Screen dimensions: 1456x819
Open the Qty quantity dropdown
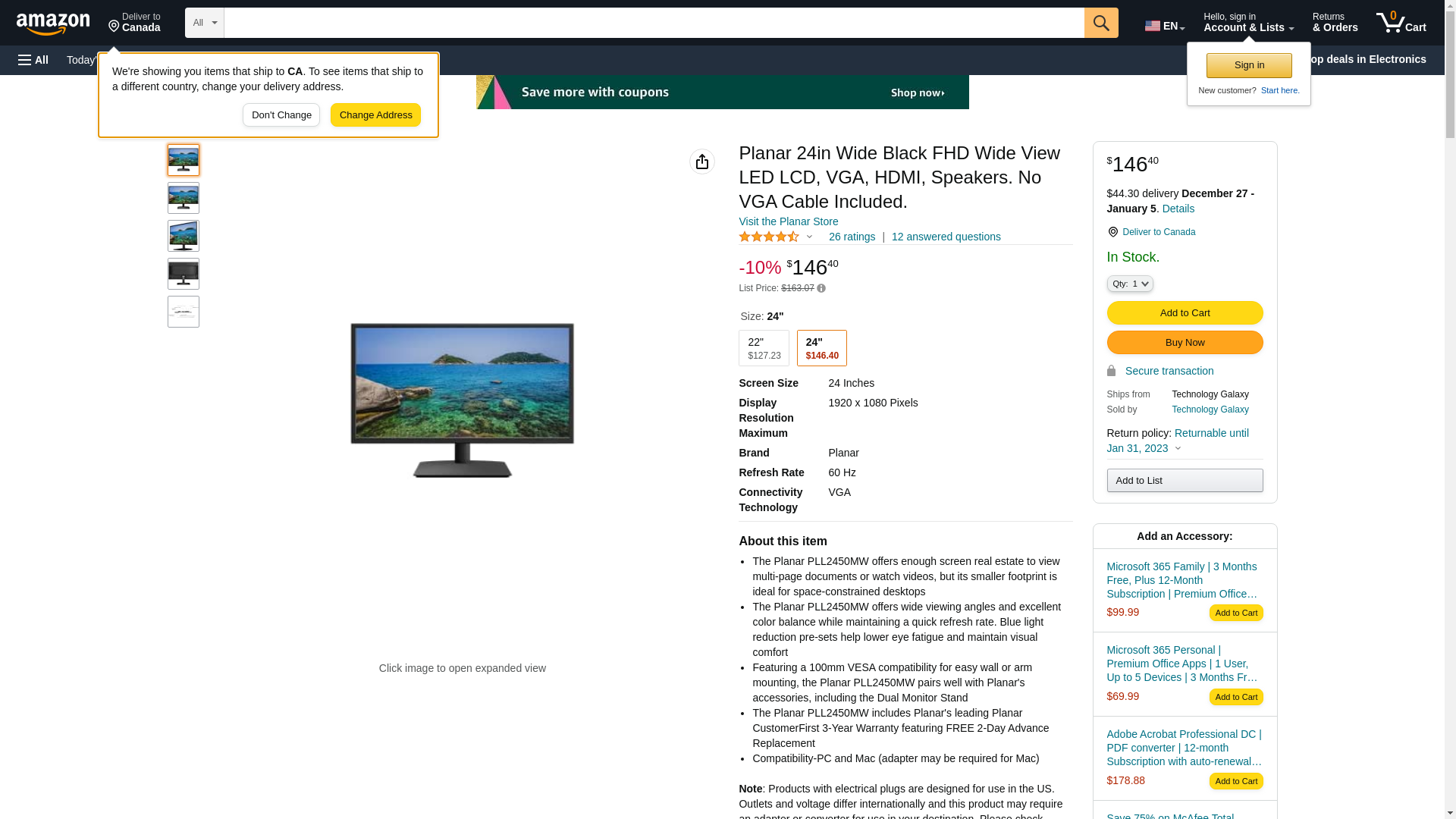pos(1130,284)
